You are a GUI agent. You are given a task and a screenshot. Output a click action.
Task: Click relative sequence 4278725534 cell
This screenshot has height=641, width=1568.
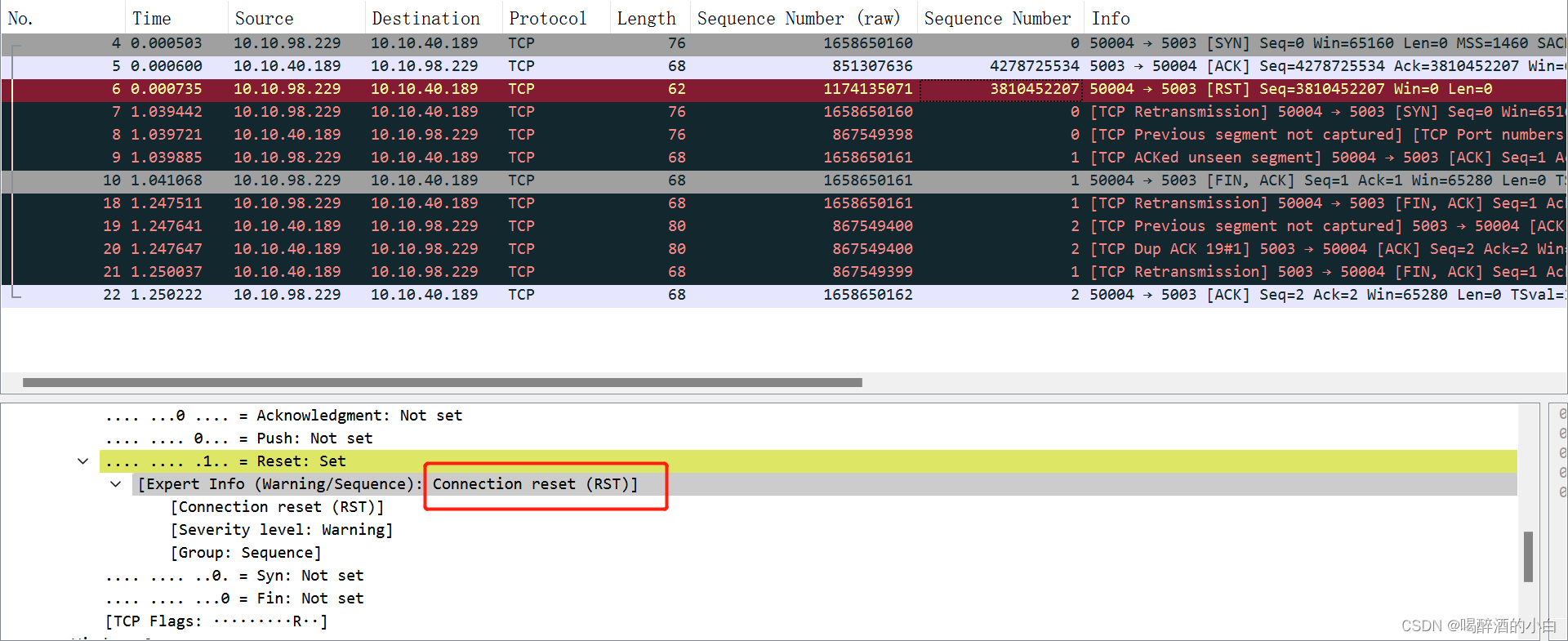point(1035,66)
